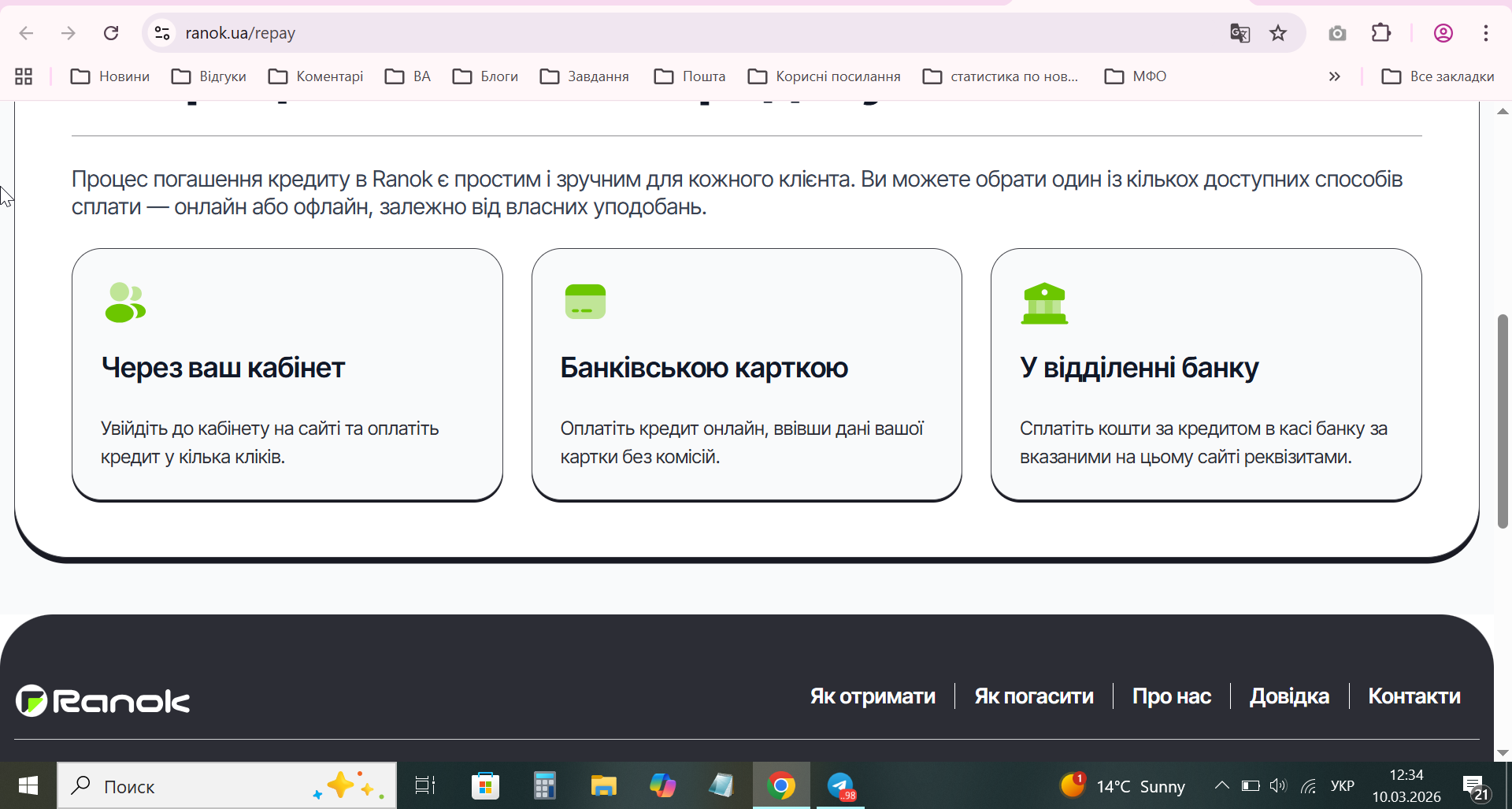Go forward to the next page
The height and width of the screenshot is (809, 1512).
click(x=69, y=33)
